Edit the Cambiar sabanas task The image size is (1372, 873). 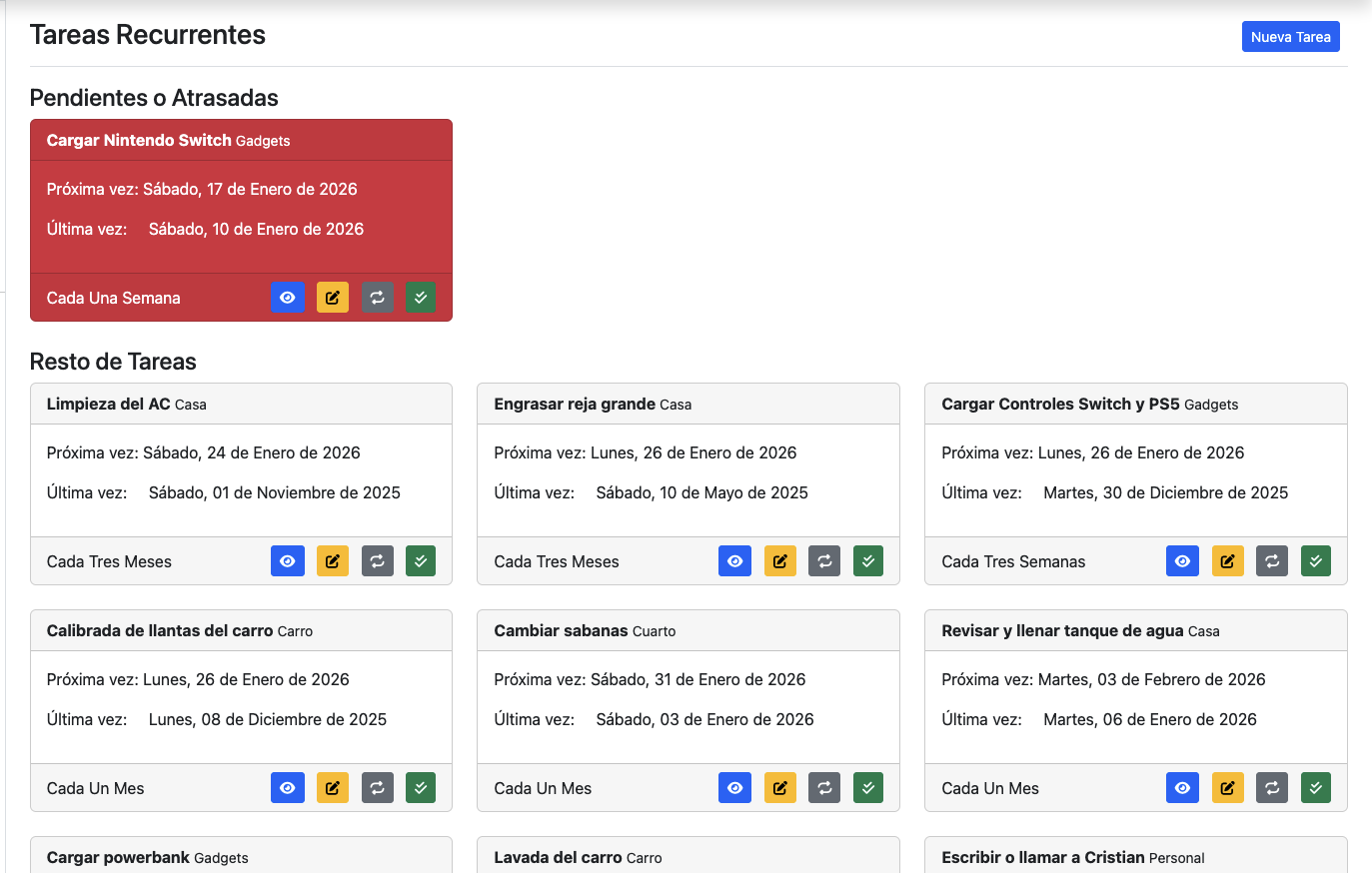click(780, 788)
